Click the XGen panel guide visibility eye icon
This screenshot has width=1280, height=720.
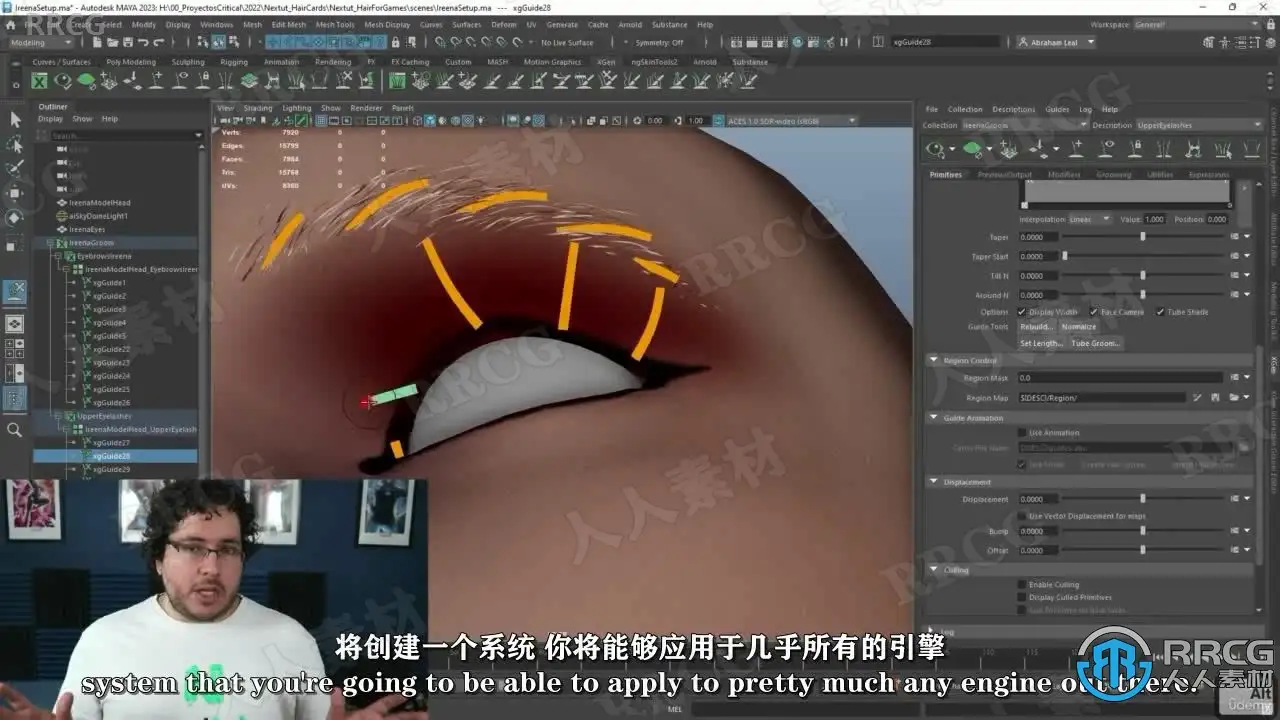(x=1106, y=149)
